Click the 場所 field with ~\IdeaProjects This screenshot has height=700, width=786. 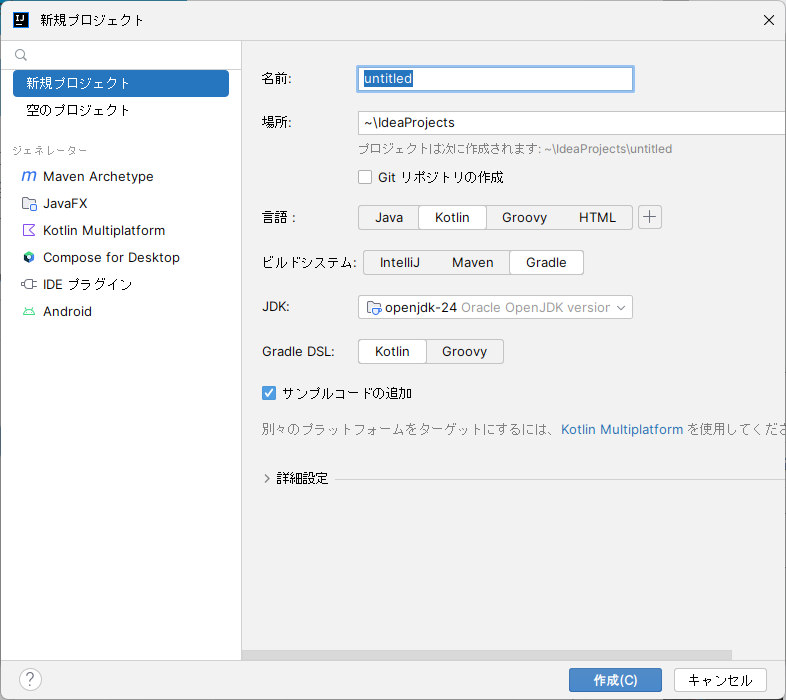click(571, 123)
